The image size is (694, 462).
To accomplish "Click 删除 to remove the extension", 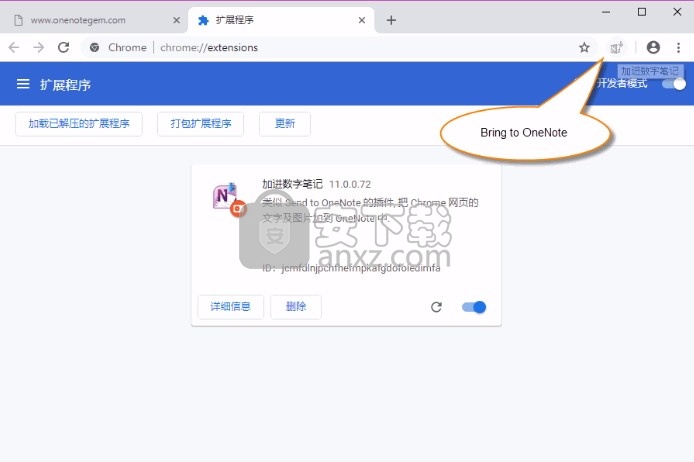I will click(x=296, y=307).
